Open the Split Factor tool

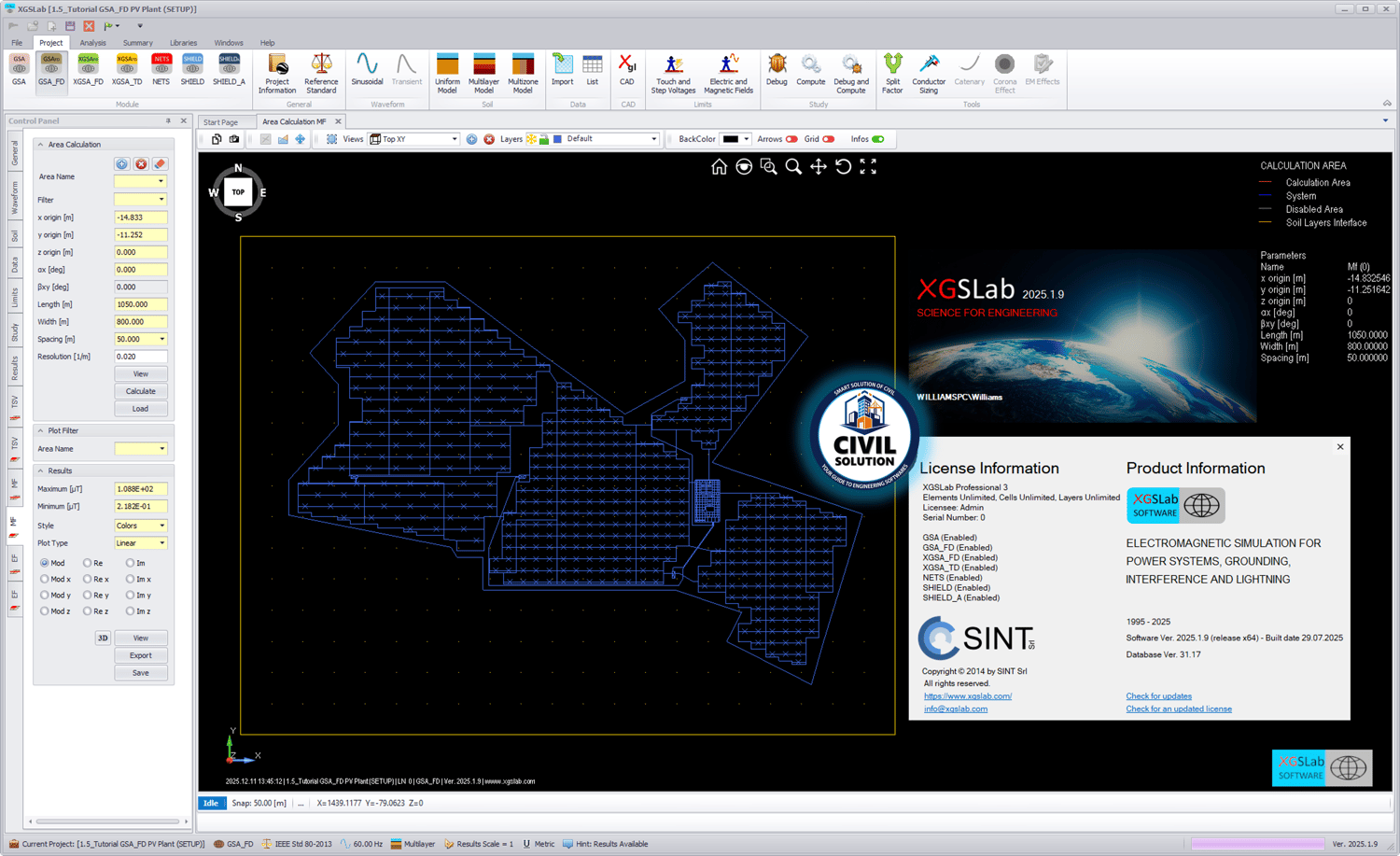click(892, 74)
